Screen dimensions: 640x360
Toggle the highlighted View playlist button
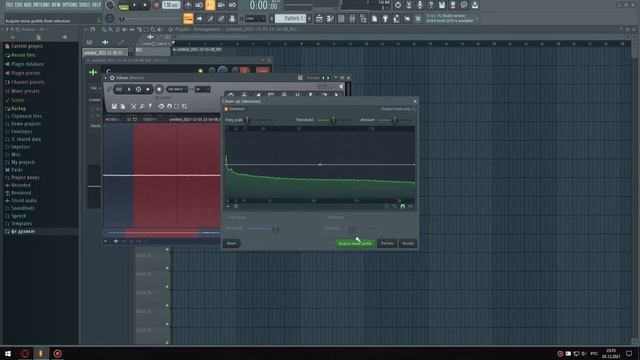pos(188,18)
